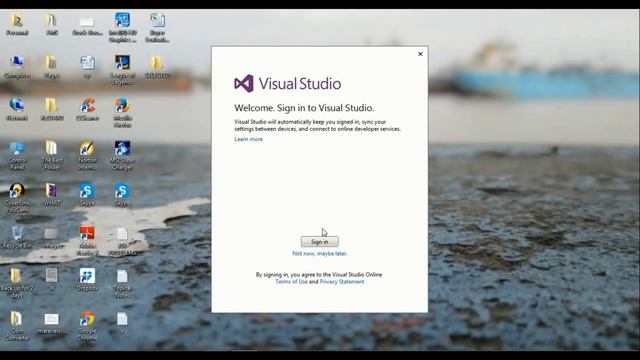Select the Skype shortcut beside the WHAT icon
The image size is (640, 360).
(87, 195)
